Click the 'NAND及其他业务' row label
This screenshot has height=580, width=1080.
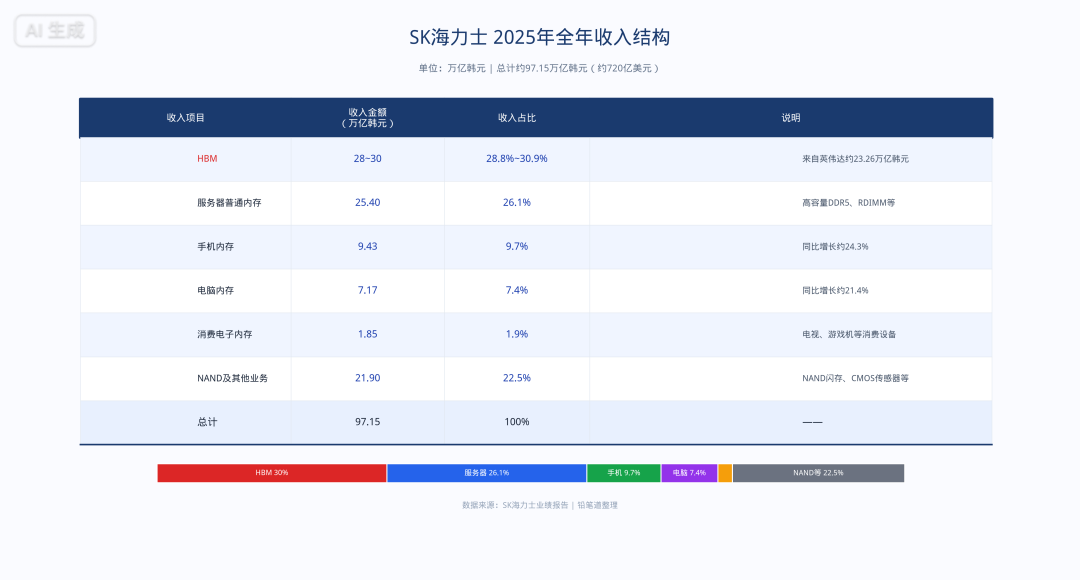pos(232,378)
